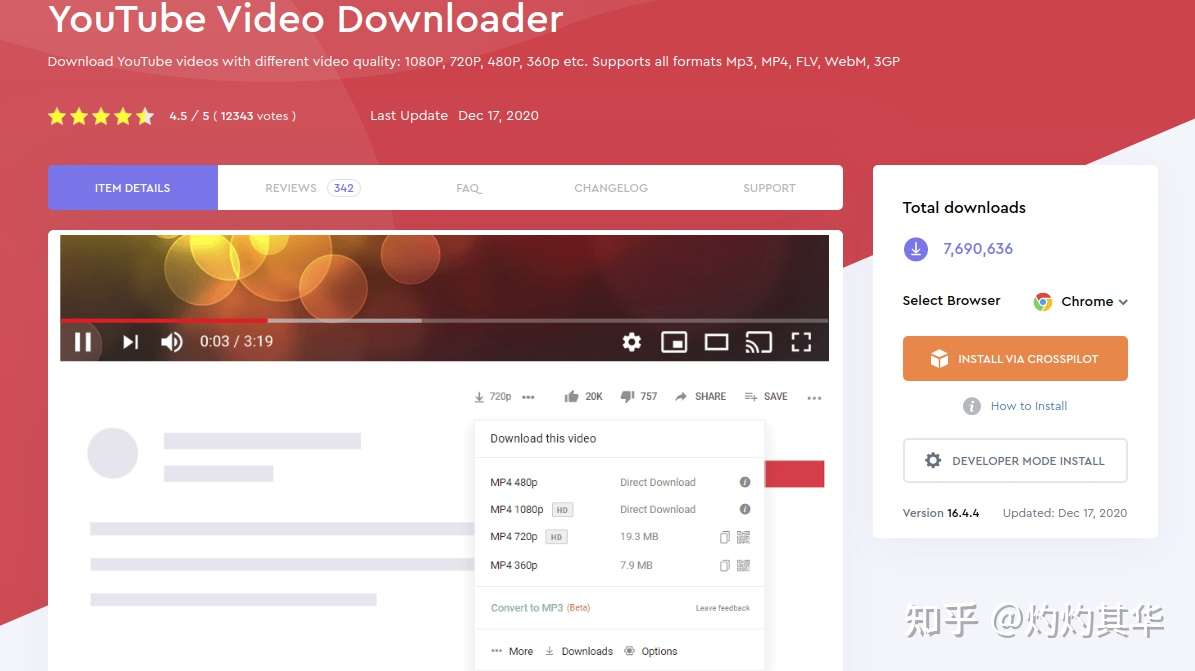
Task: Open the player settings gear icon
Action: [x=631, y=342]
